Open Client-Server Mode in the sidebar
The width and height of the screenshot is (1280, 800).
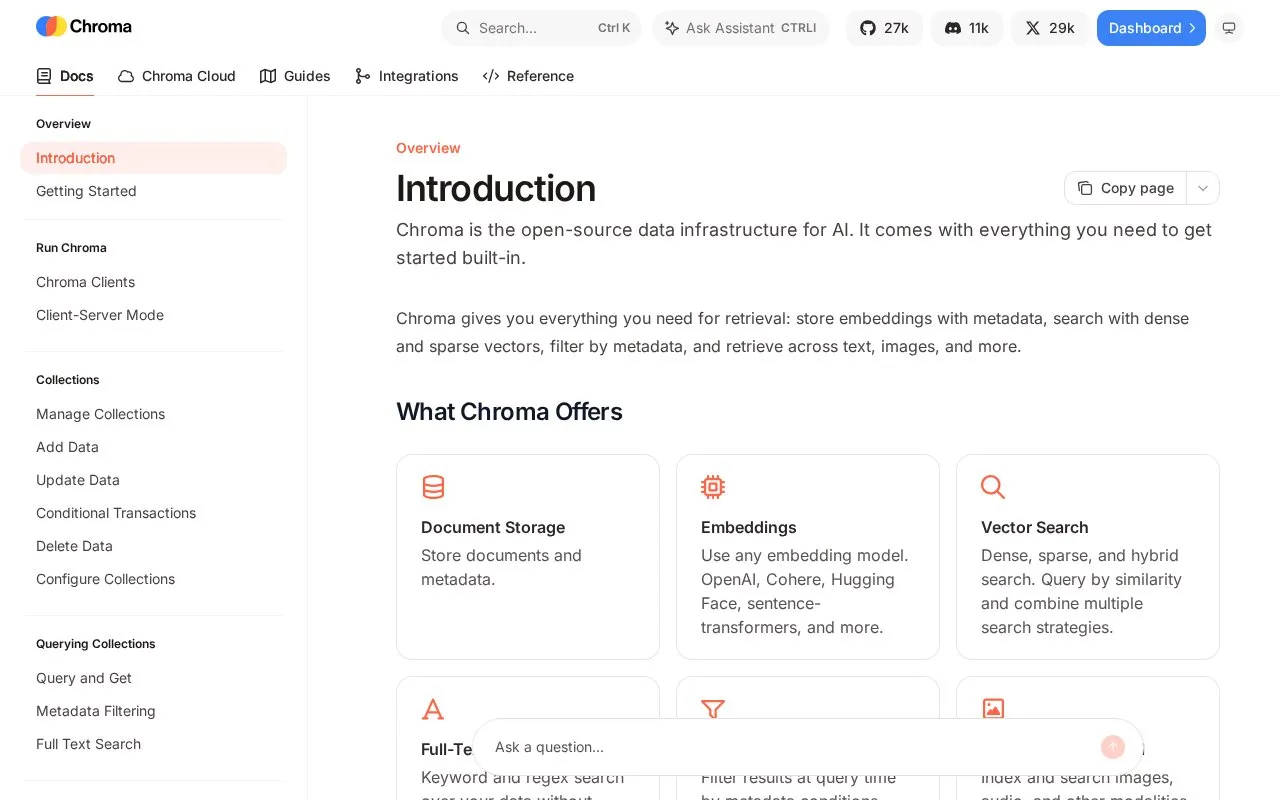click(153, 315)
